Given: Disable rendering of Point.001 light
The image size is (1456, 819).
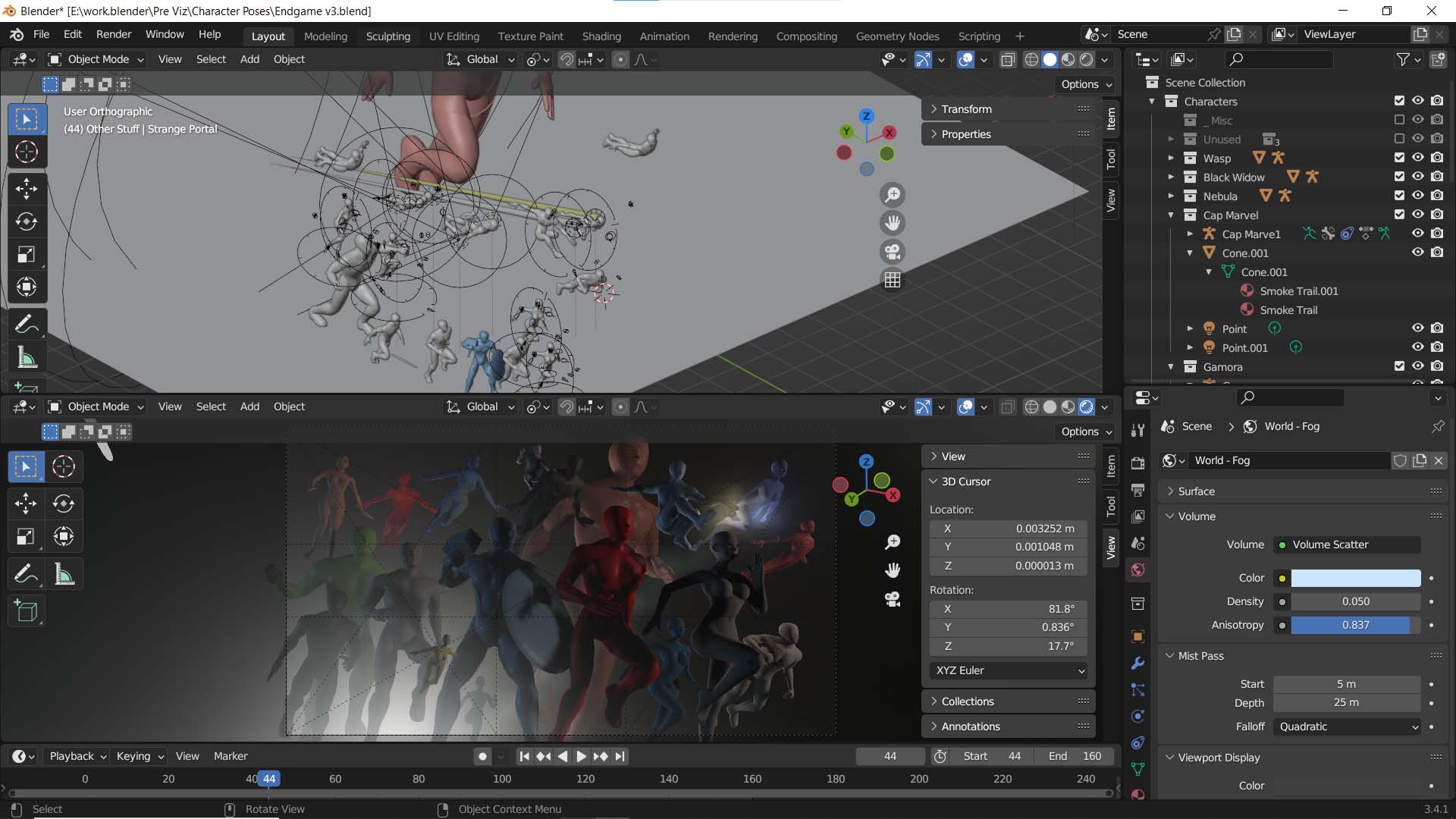Looking at the screenshot, I should 1437,347.
